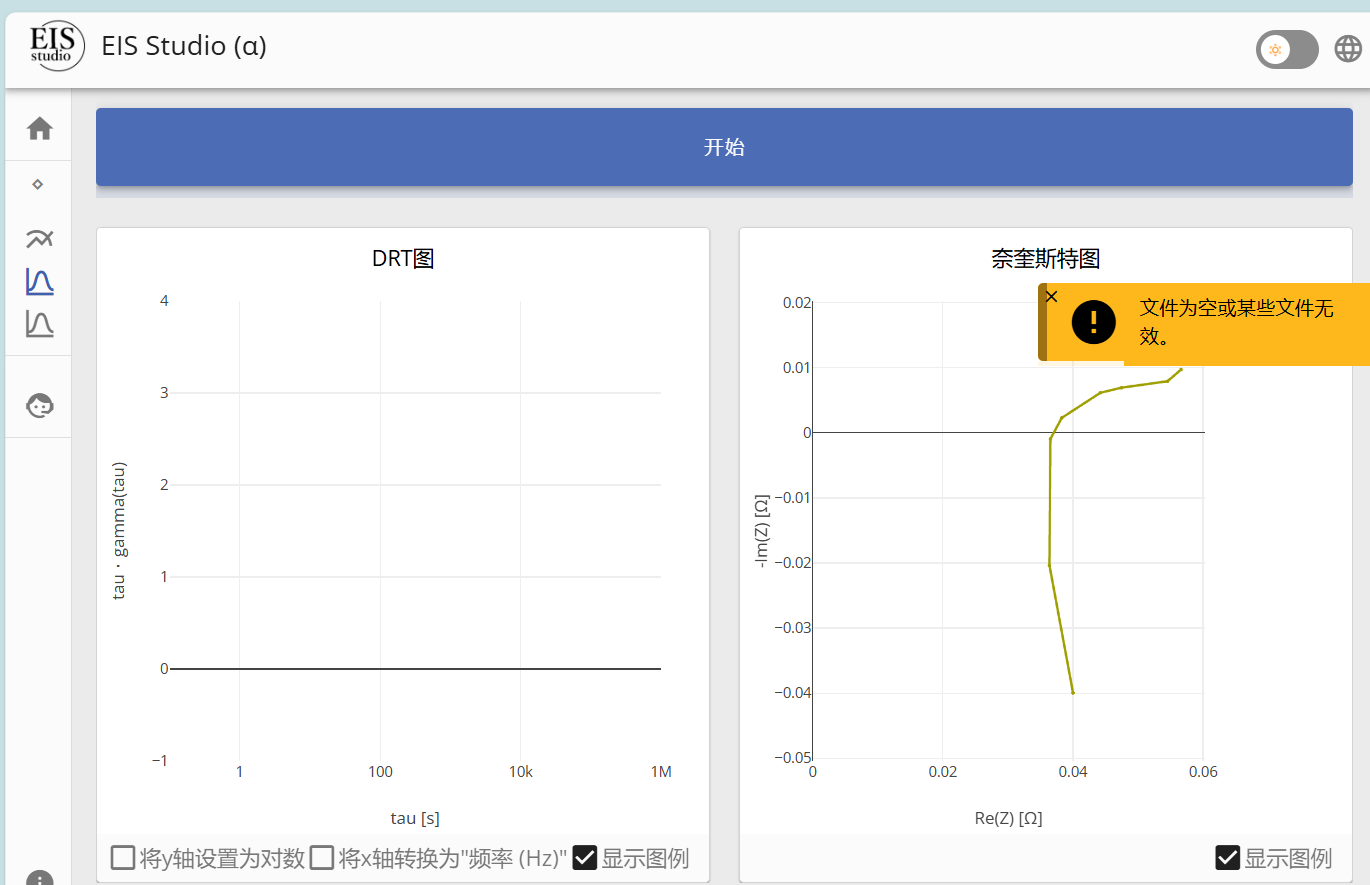The width and height of the screenshot is (1370, 885).
Task: Open the curve fitting view in sidebar
Action: point(38,238)
